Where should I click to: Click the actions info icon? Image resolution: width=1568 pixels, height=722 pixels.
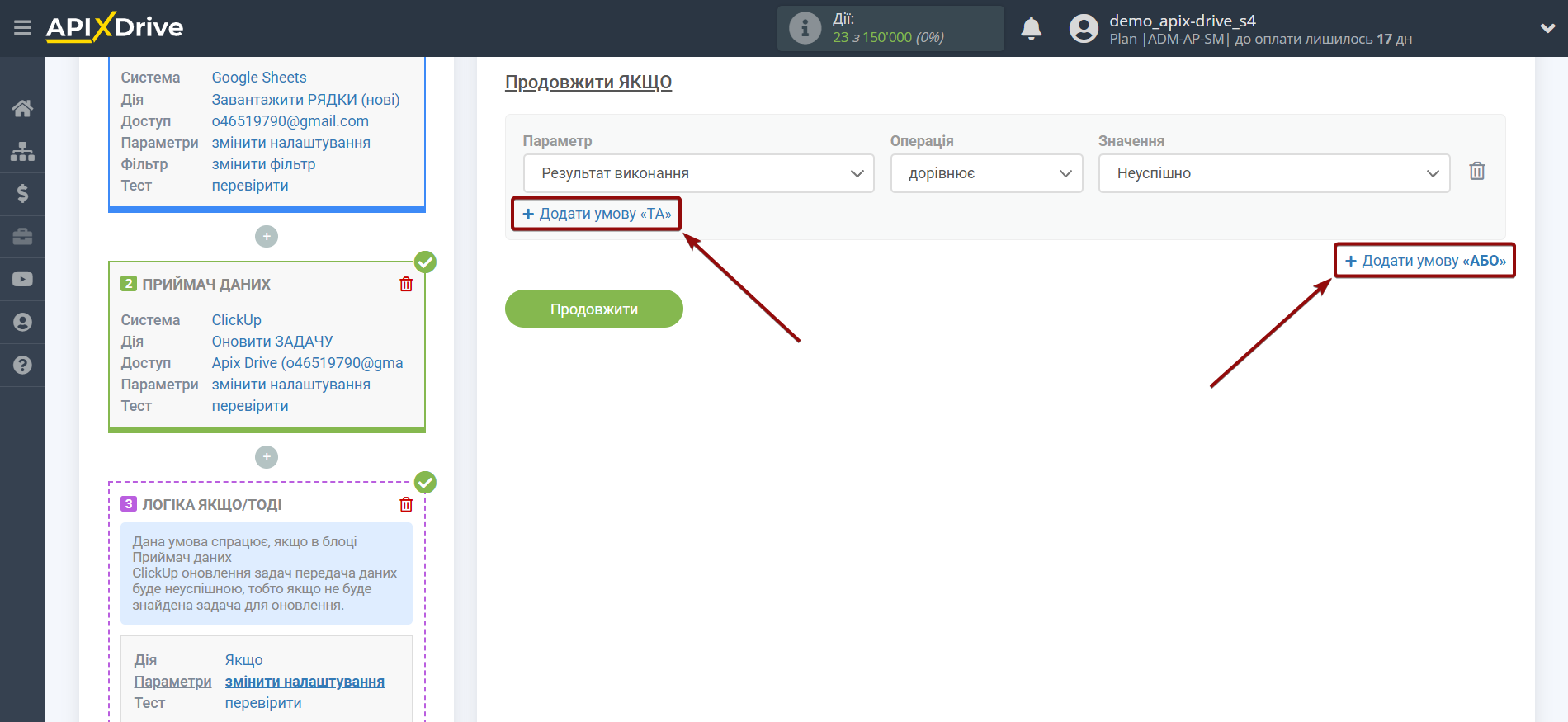point(805,29)
